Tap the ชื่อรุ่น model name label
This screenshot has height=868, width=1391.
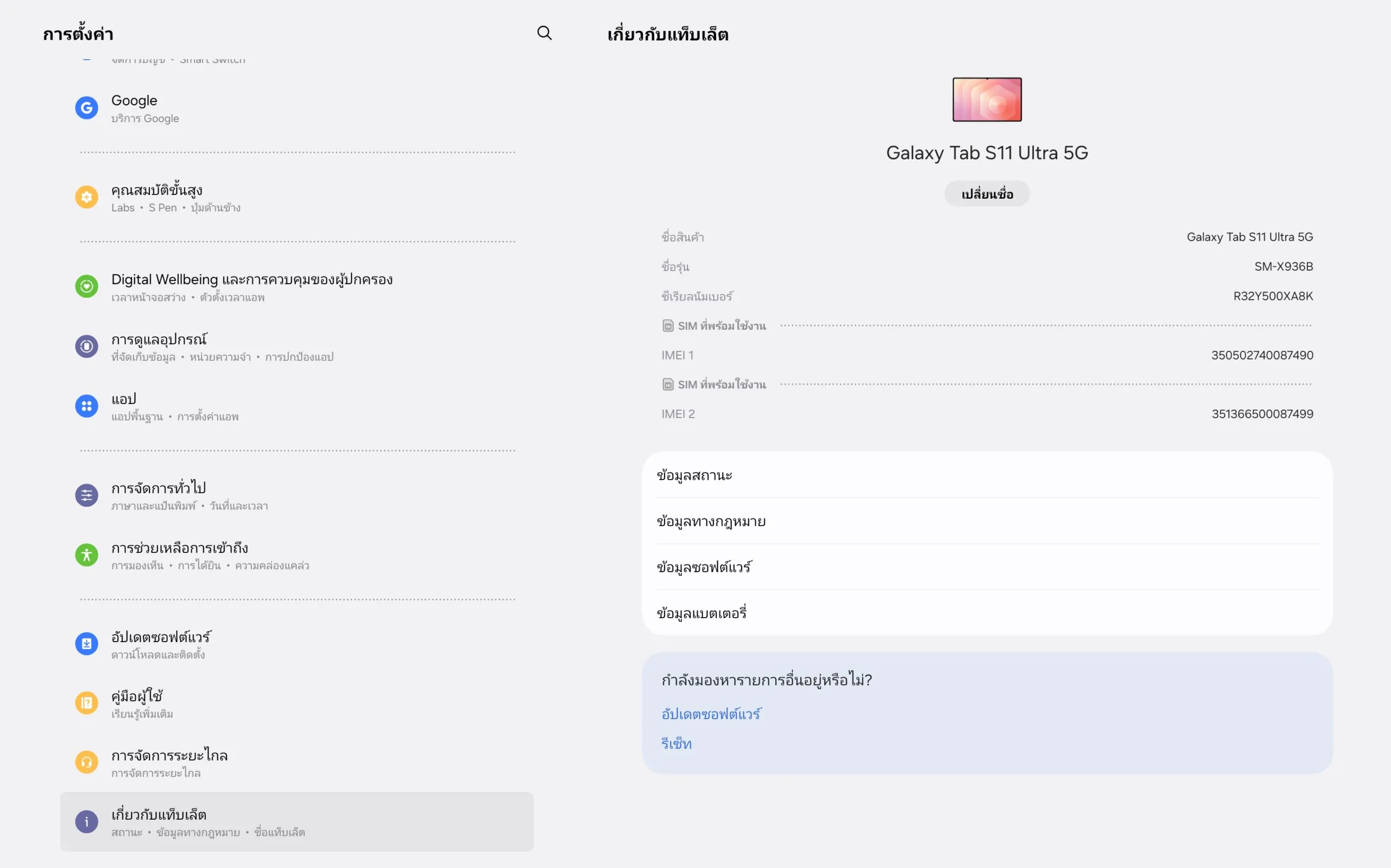[x=675, y=266]
